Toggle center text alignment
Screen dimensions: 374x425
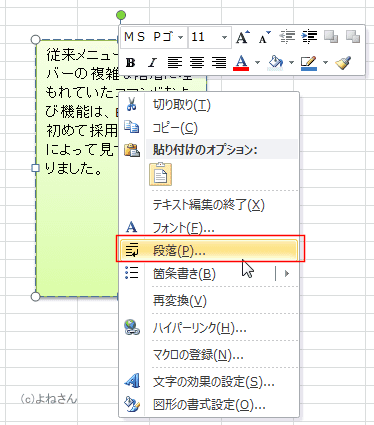tap(197, 62)
